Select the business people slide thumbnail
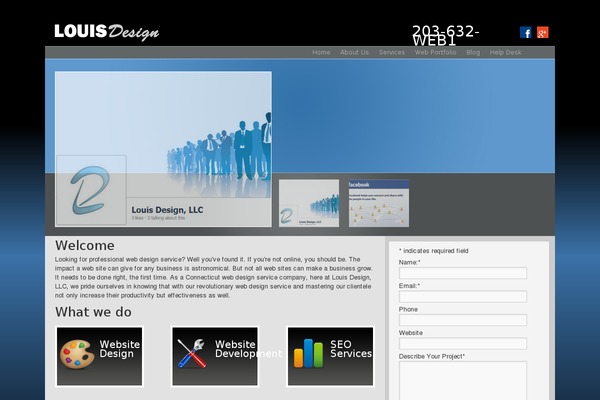Image resolution: width=600 pixels, height=400 pixels. pyautogui.click(x=309, y=203)
